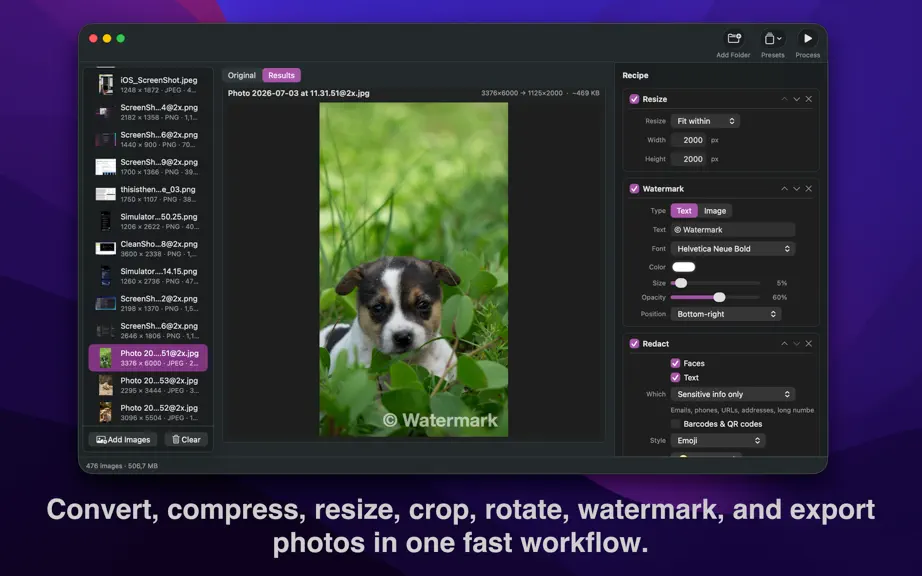The width and height of the screenshot is (922, 576).
Task: Move the Redact step up
Action: click(784, 344)
